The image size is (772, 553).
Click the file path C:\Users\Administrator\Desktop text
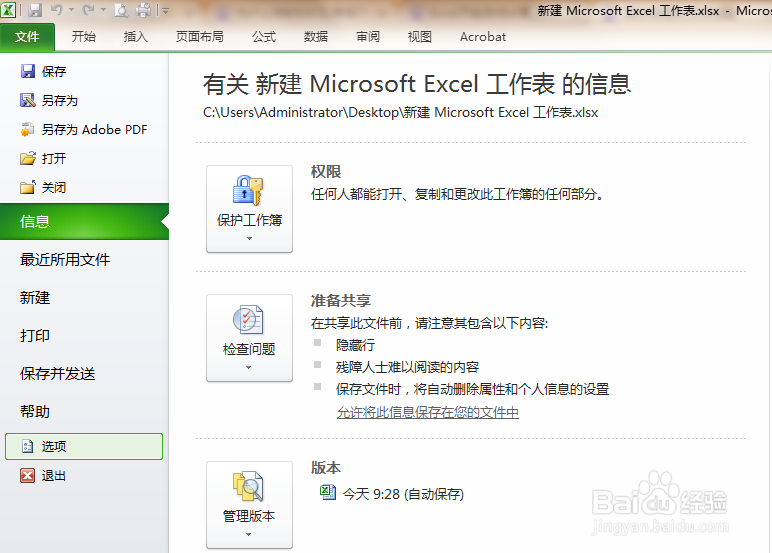pos(400,113)
